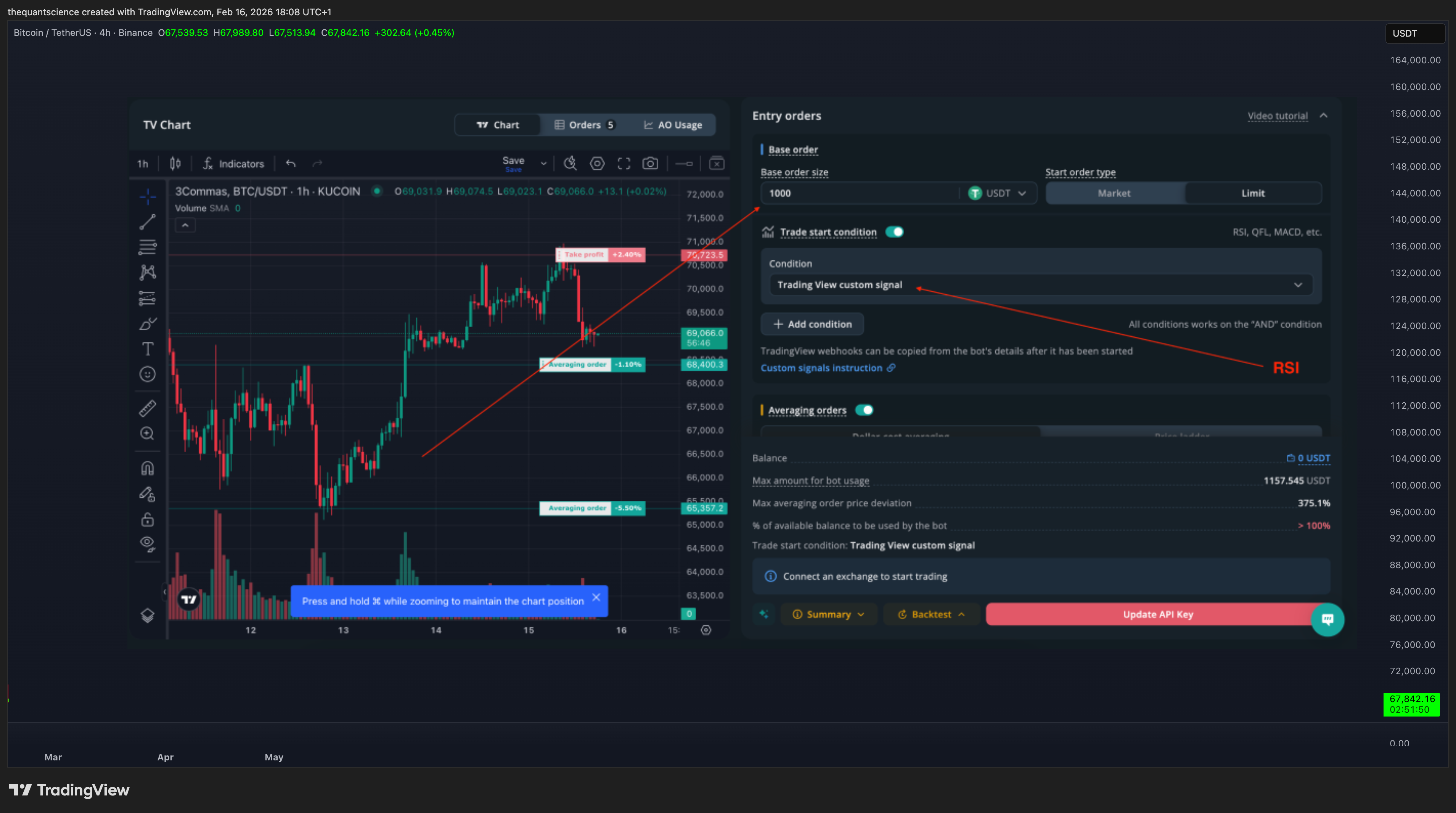Click the Take profit +2.40% label
Viewport: 1456px width, 813px height.
click(x=600, y=254)
